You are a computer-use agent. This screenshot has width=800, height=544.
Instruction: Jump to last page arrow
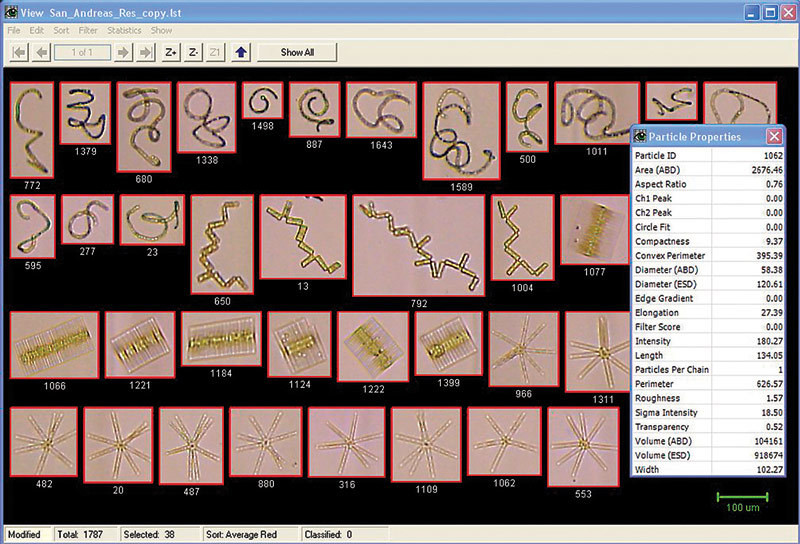[147, 52]
